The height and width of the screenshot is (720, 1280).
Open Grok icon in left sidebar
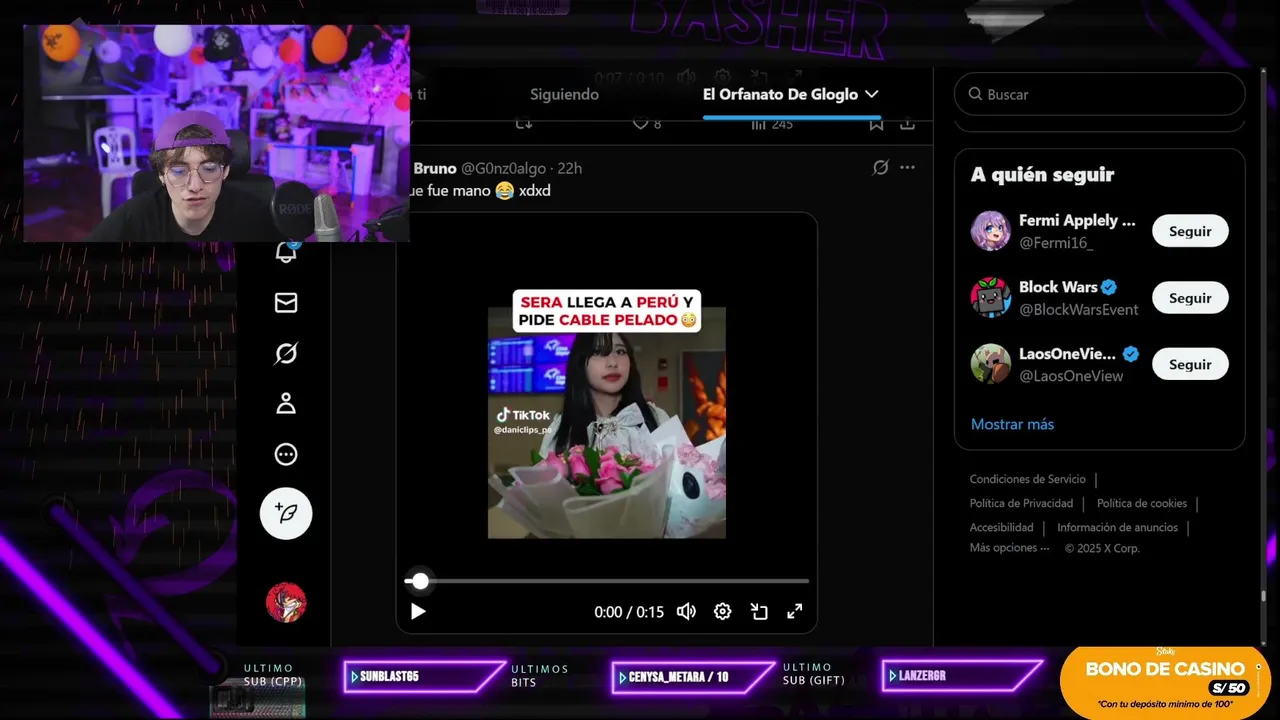click(286, 353)
